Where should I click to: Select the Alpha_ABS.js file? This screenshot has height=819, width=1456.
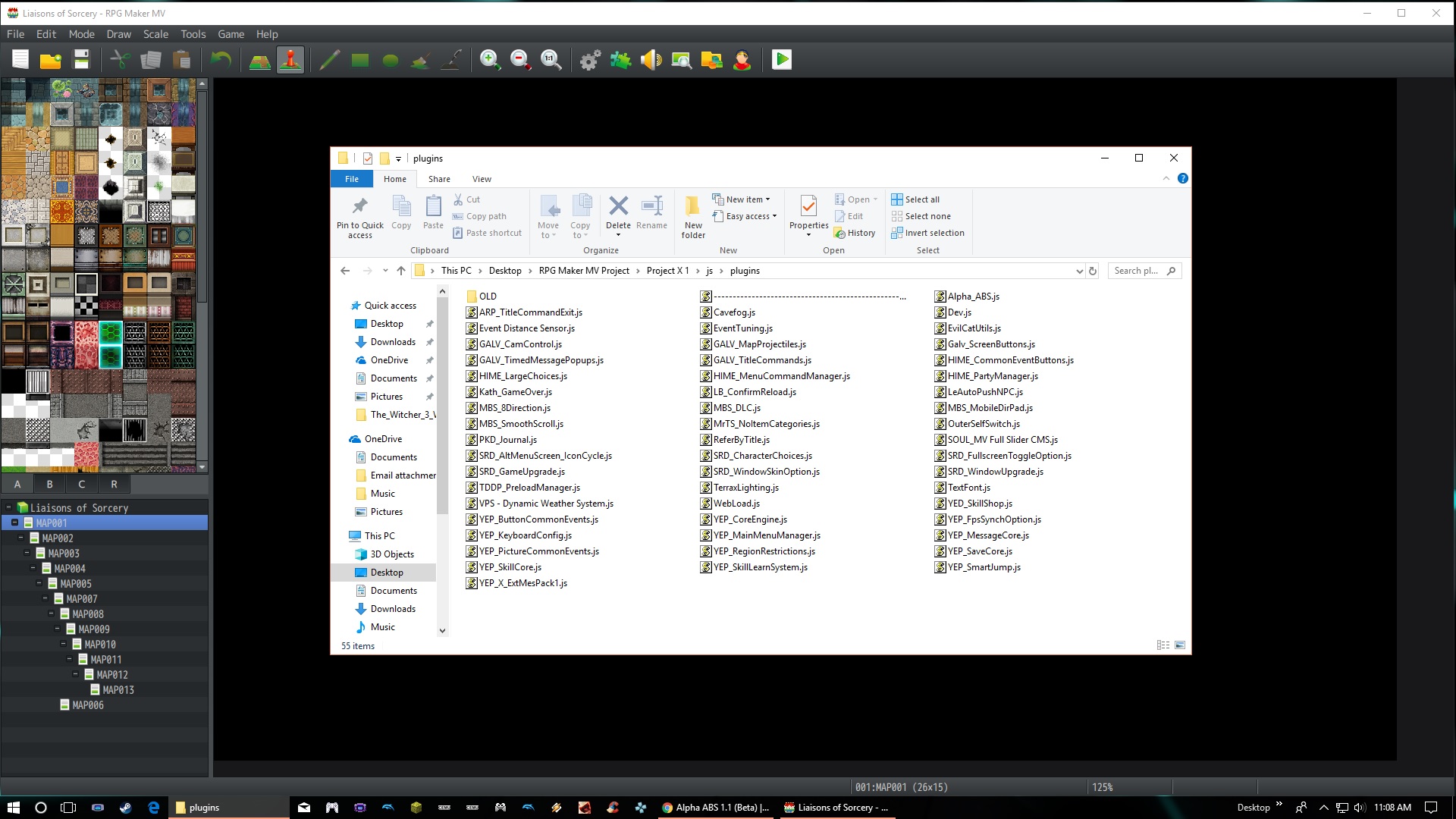coord(967,297)
